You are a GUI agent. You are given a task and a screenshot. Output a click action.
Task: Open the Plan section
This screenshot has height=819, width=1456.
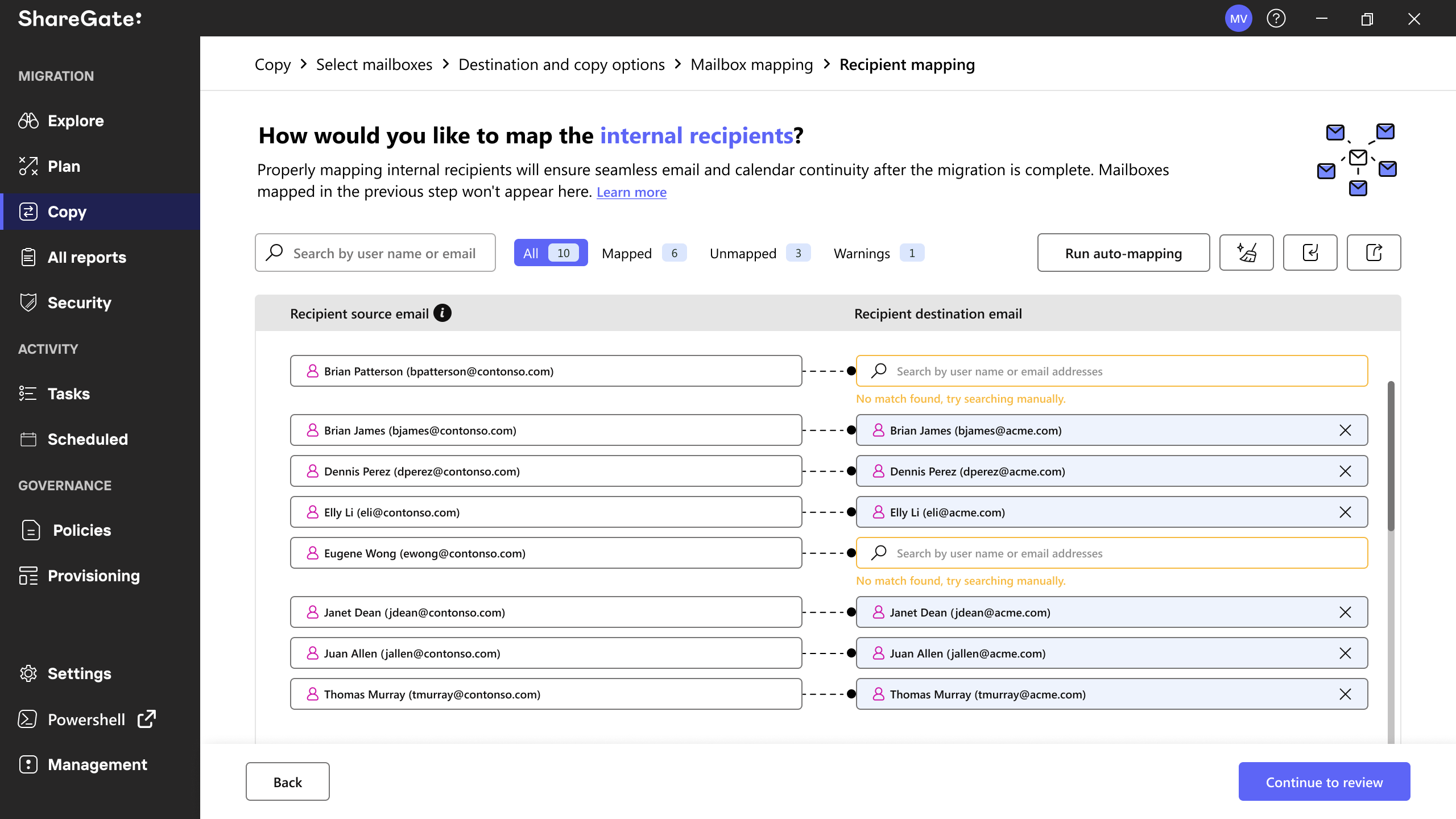tap(49, 166)
